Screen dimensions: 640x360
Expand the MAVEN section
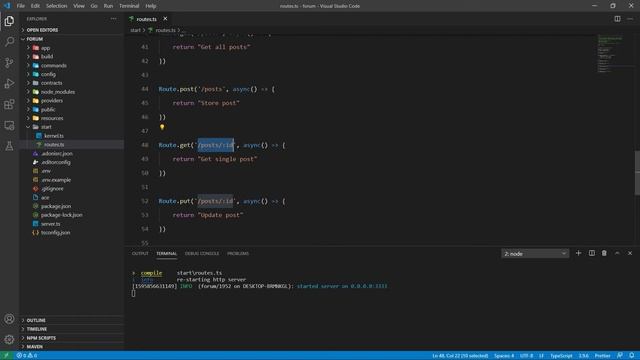tap(34, 347)
